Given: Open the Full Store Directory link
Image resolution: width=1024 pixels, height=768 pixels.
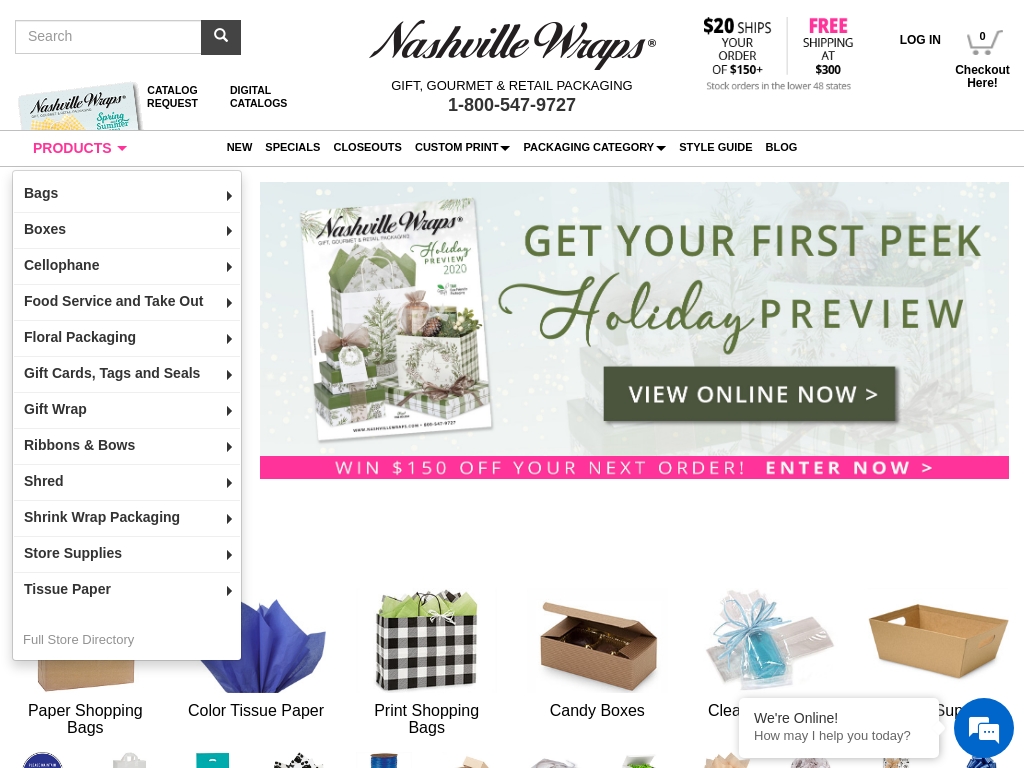Looking at the screenshot, I should 78,640.
